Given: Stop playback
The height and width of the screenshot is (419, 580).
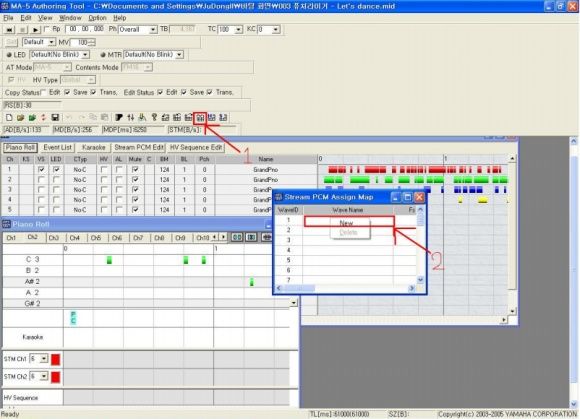Looking at the screenshot, I should [x=23, y=30].
